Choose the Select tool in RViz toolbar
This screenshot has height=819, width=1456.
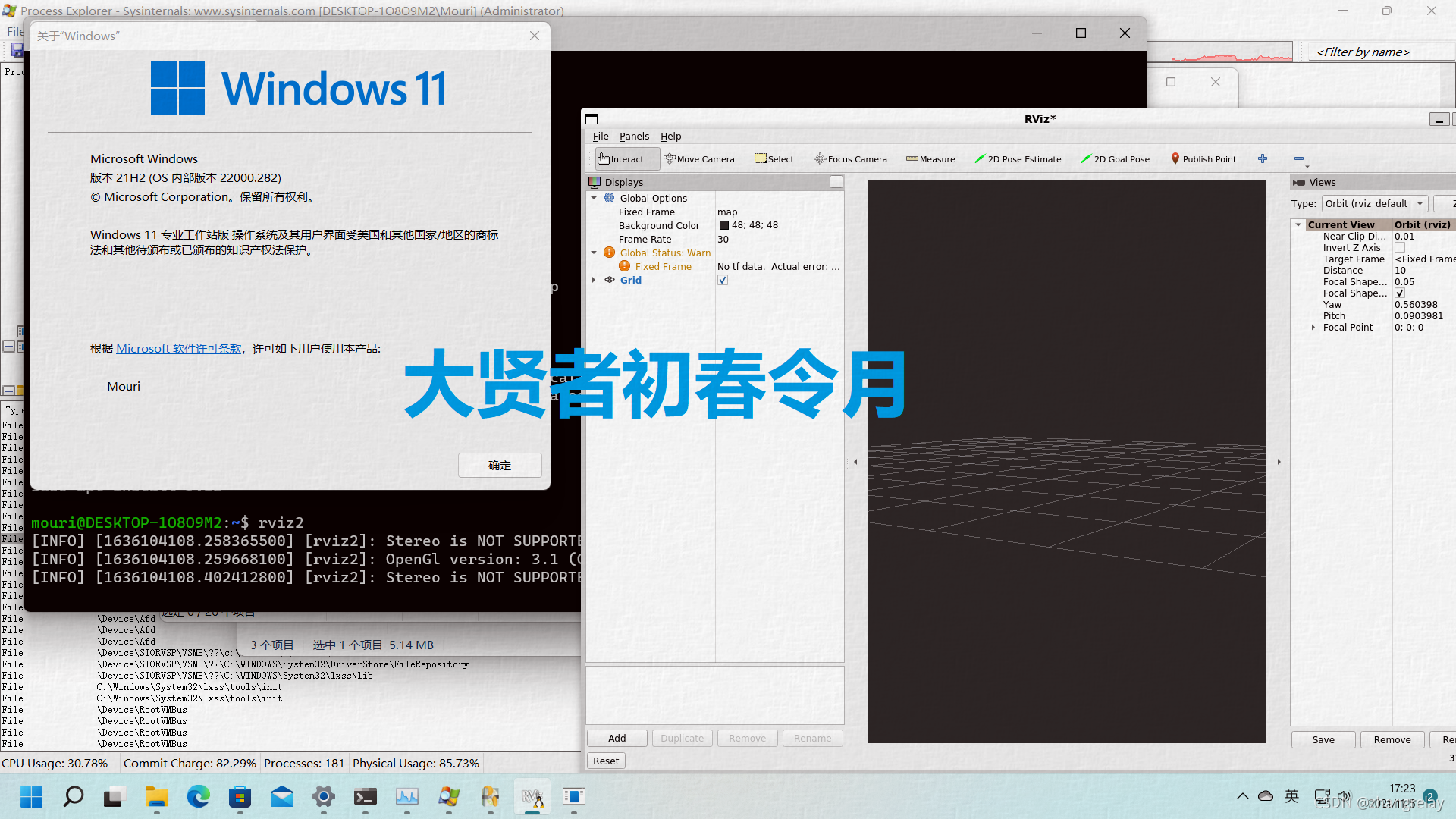click(774, 159)
